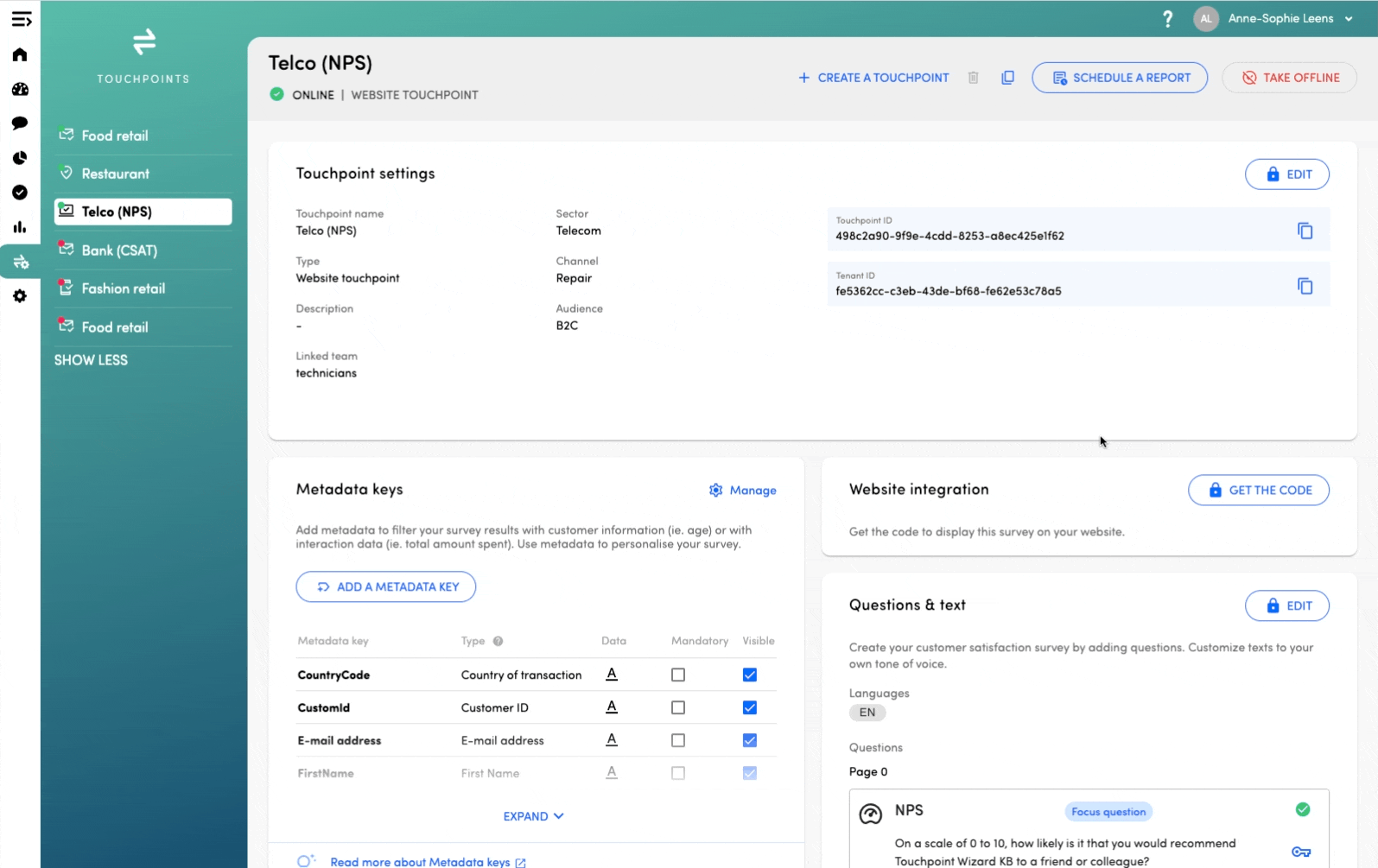The width and height of the screenshot is (1378, 868).
Task: Copy the Touchpoint ID to clipboard
Action: (x=1305, y=231)
